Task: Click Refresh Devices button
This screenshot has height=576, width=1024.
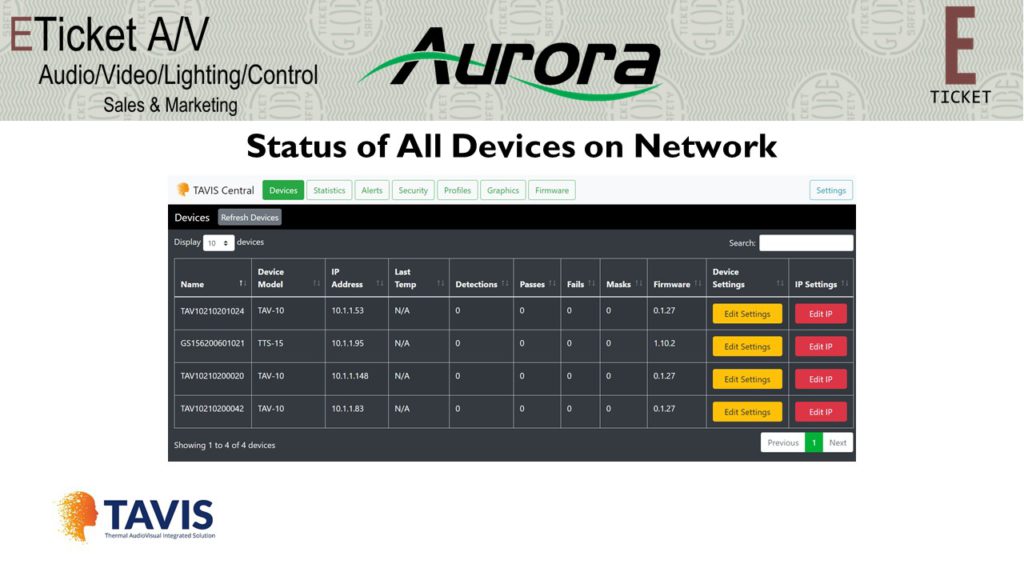Action: [249, 217]
